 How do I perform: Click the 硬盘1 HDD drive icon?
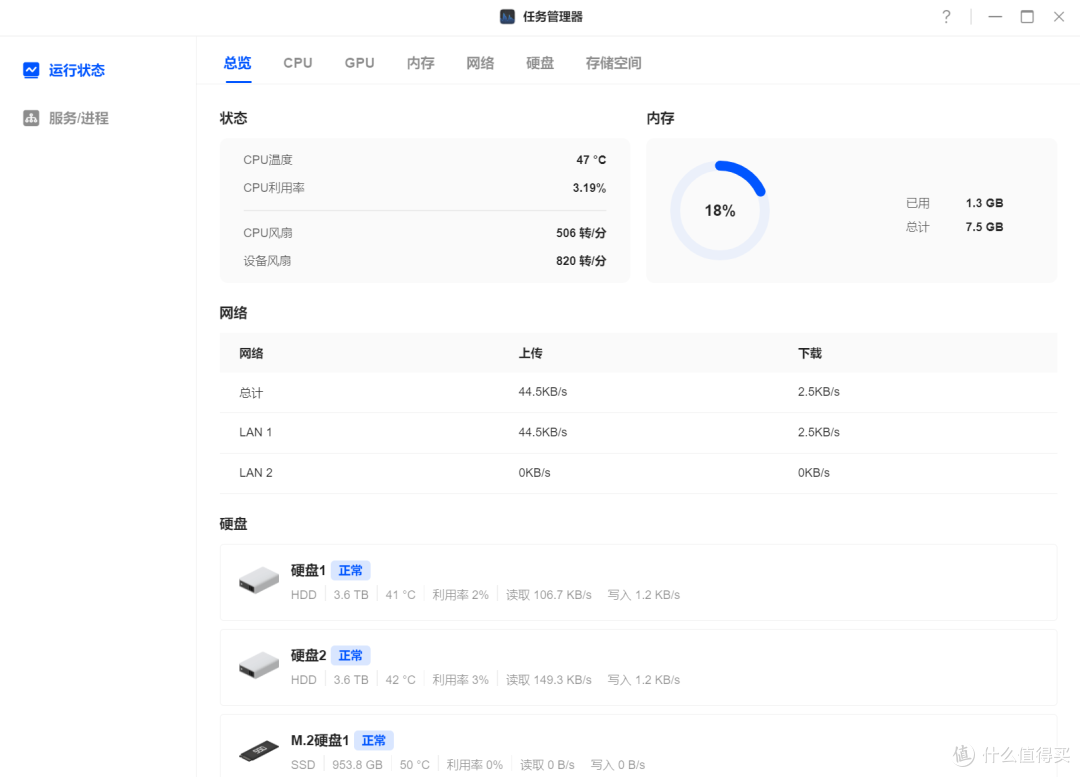click(259, 580)
